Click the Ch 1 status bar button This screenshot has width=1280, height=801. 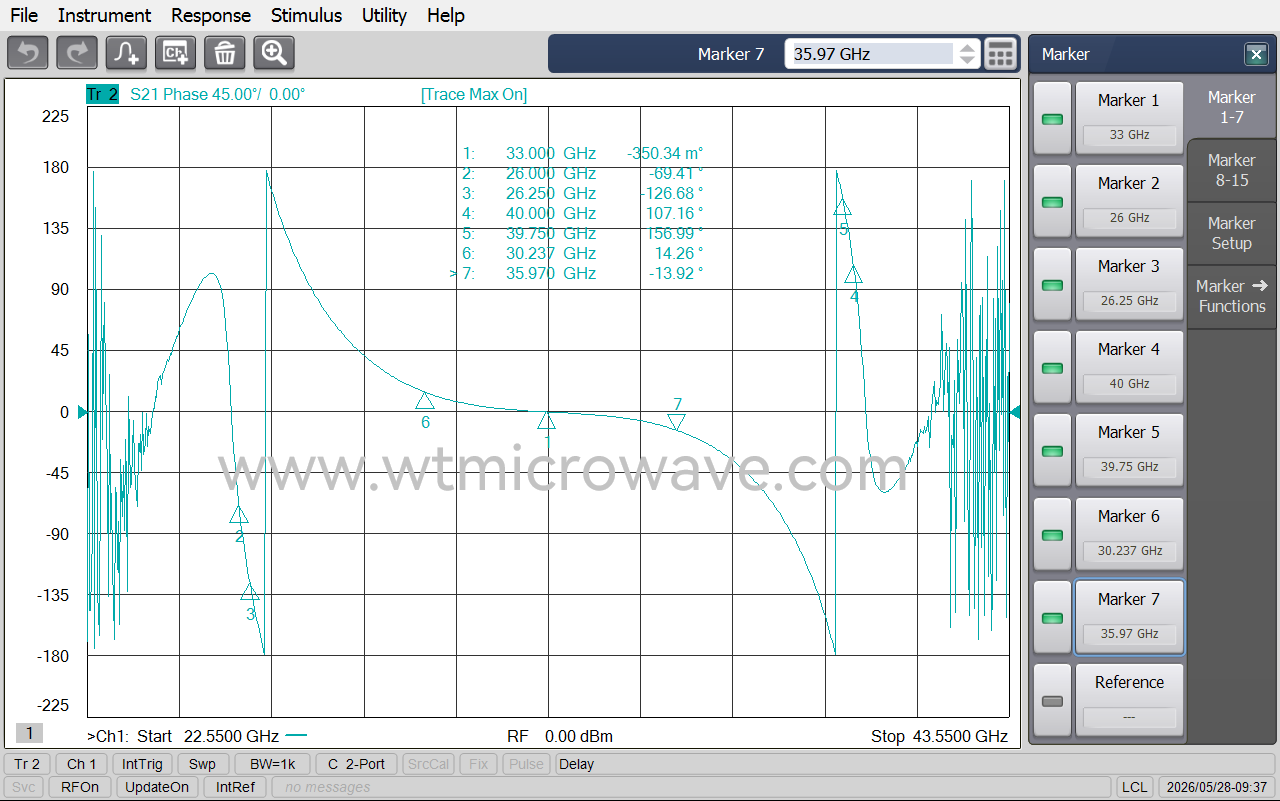click(81, 764)
